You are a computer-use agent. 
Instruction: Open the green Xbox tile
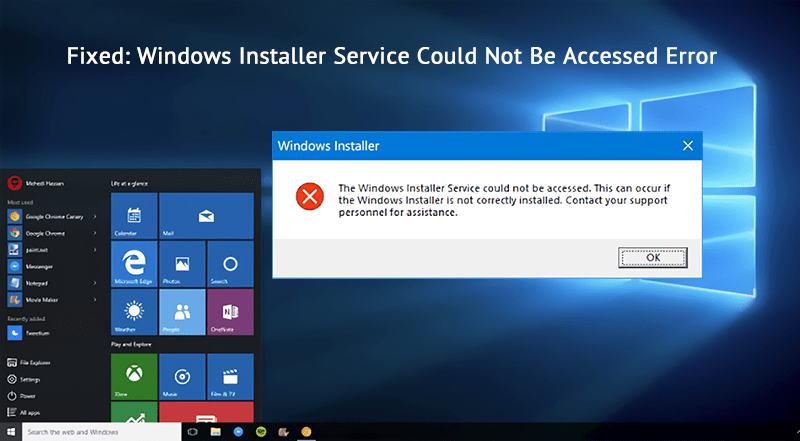tap(134, 377)
